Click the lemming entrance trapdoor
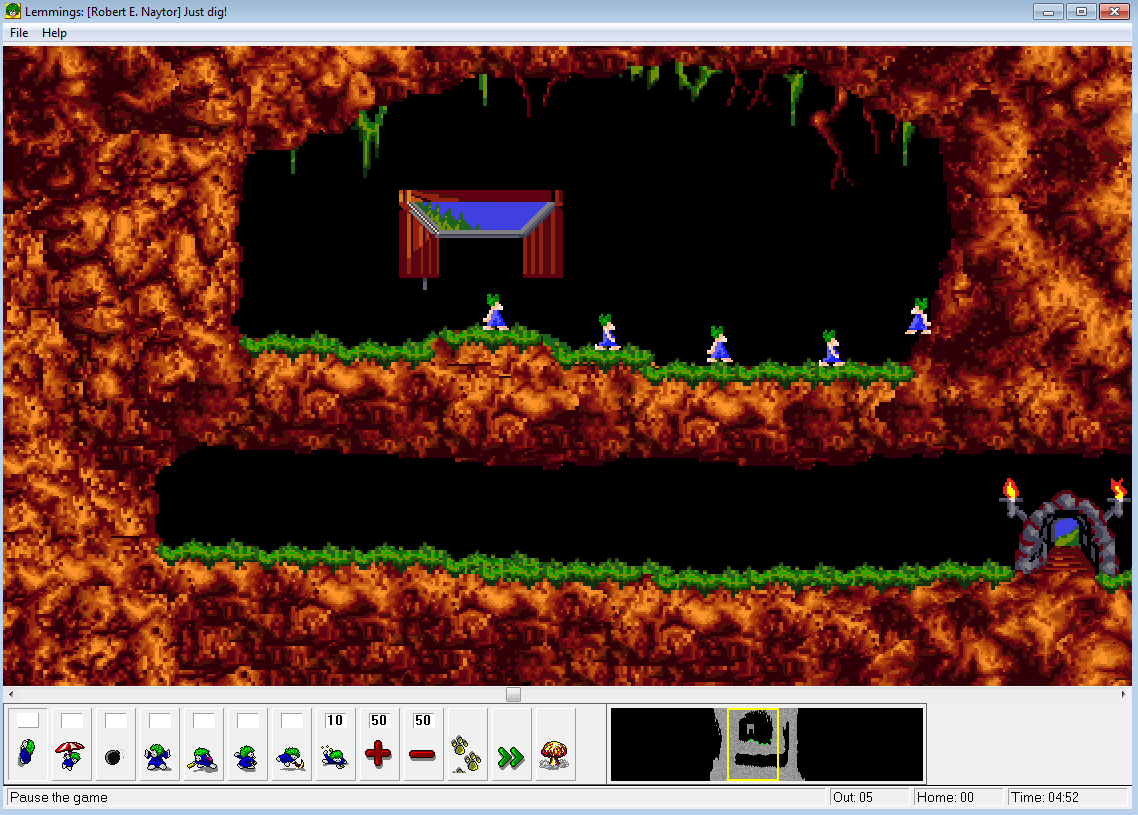The height and width of the screenshot is (815, 1138). (x=481, y=230)
